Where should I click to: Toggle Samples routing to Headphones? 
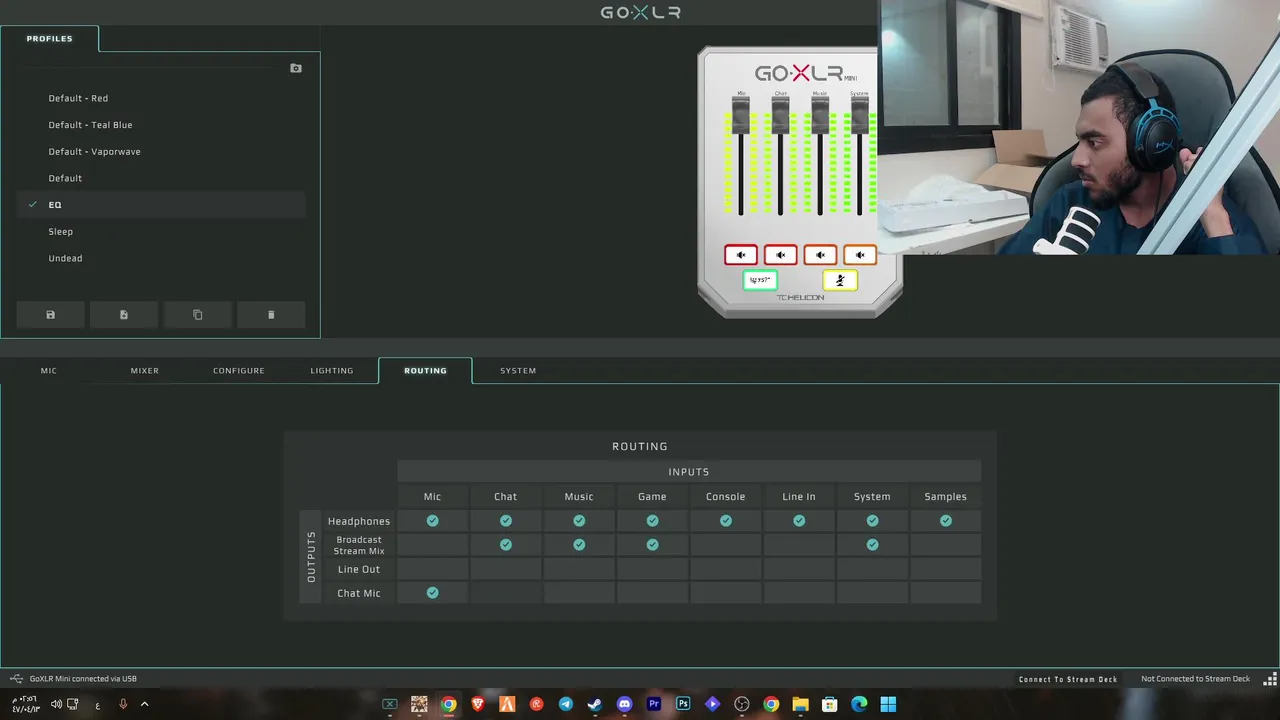click(946, 521)
